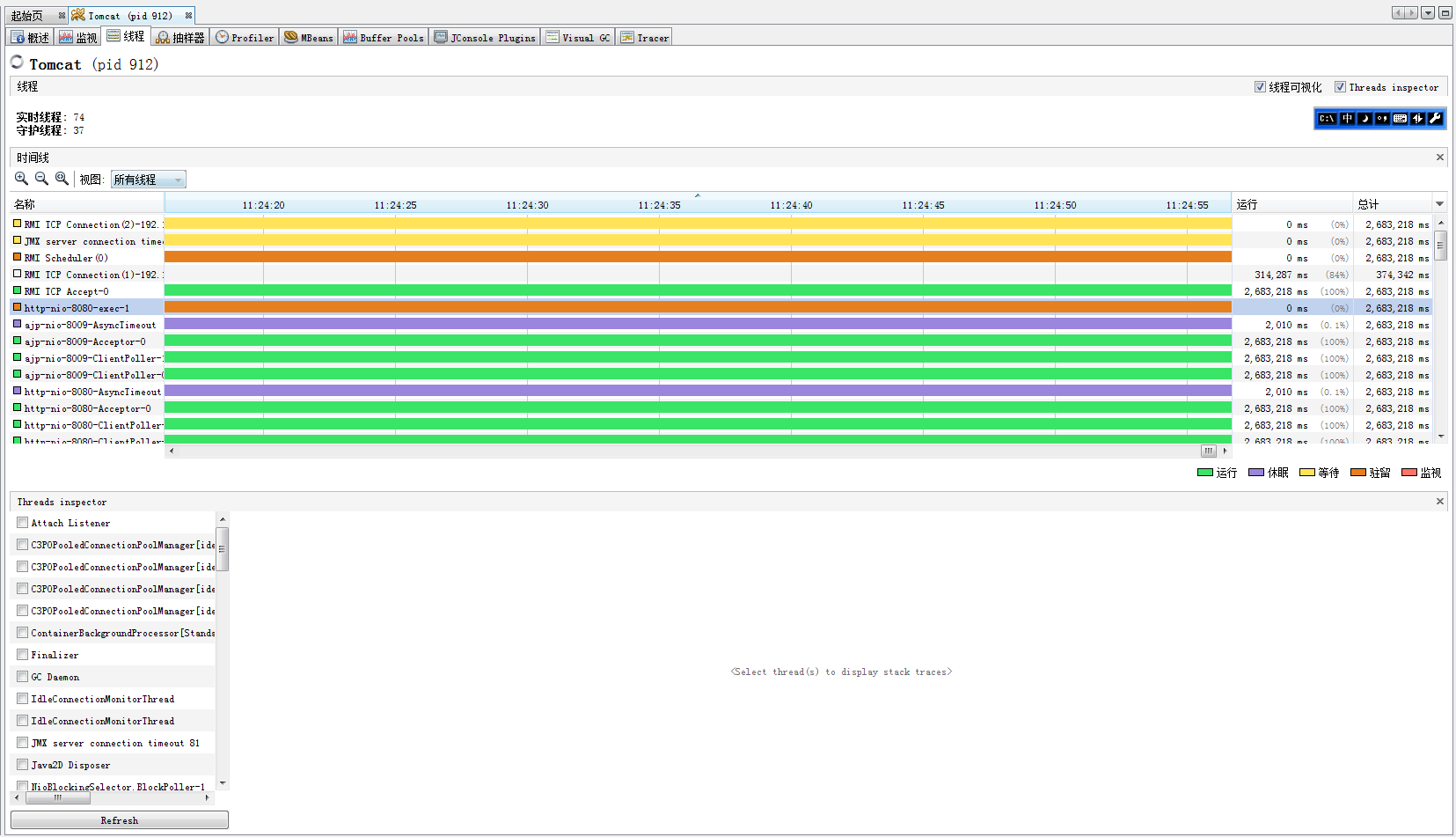Open the Profiler tab
The width and height of the screenshot is (1456, 837).
click(x=245, y=37)
